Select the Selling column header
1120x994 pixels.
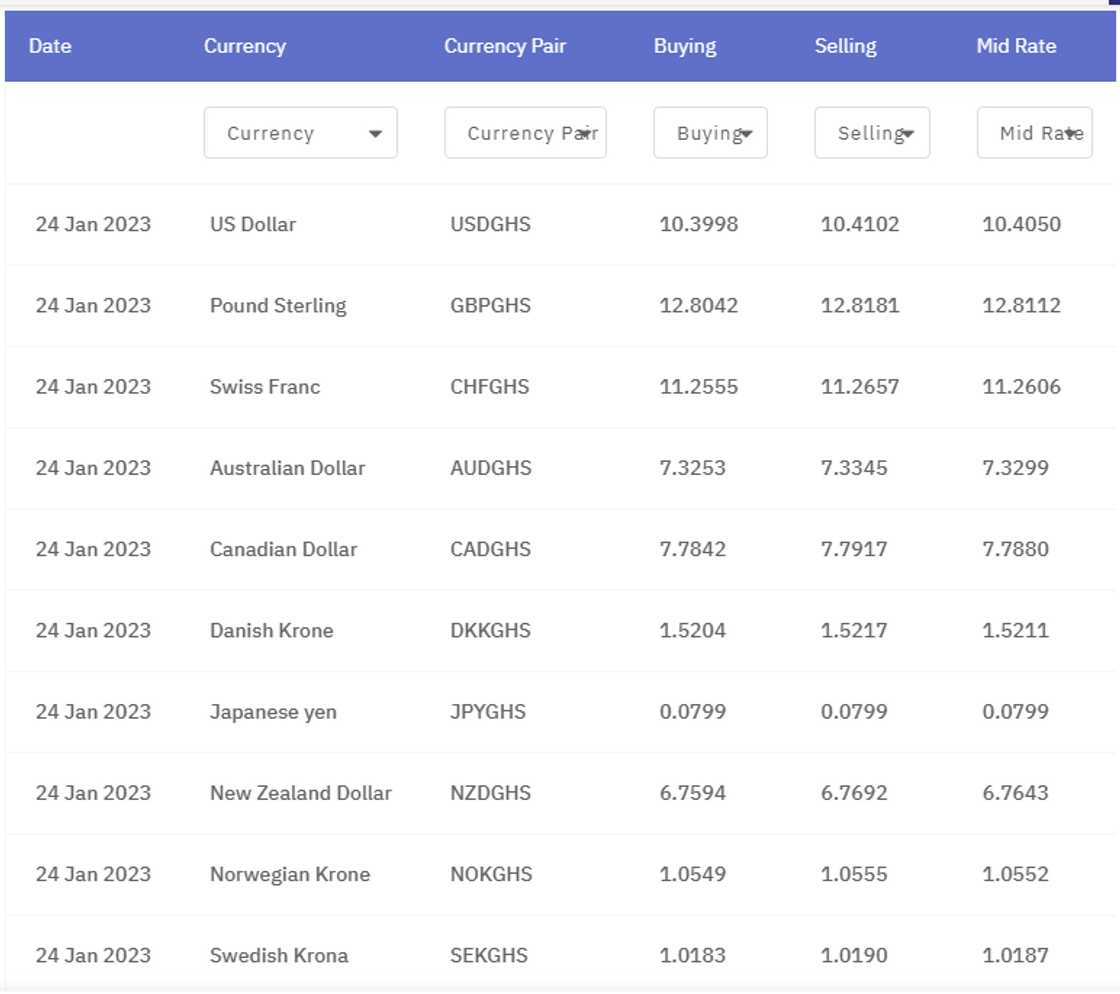pos(845,46)
